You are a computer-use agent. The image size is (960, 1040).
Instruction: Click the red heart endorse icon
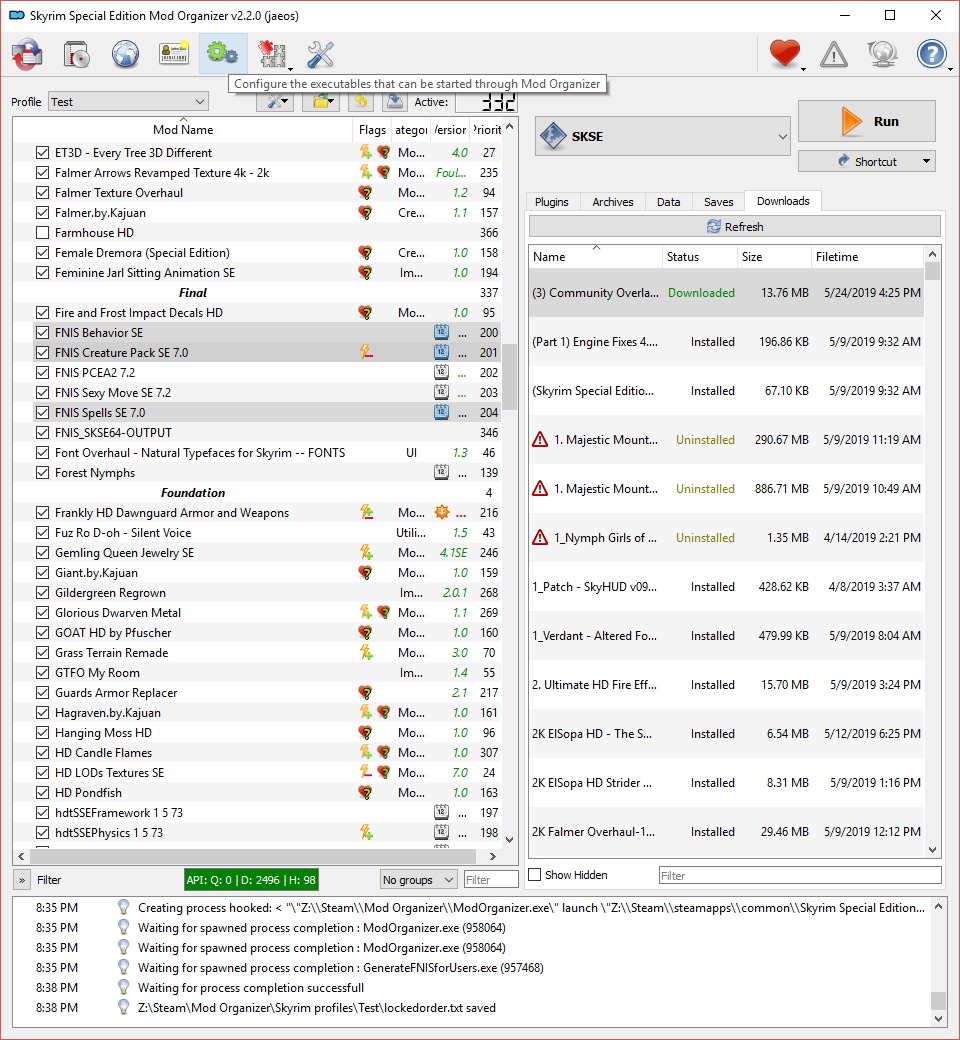pos(785,54)
